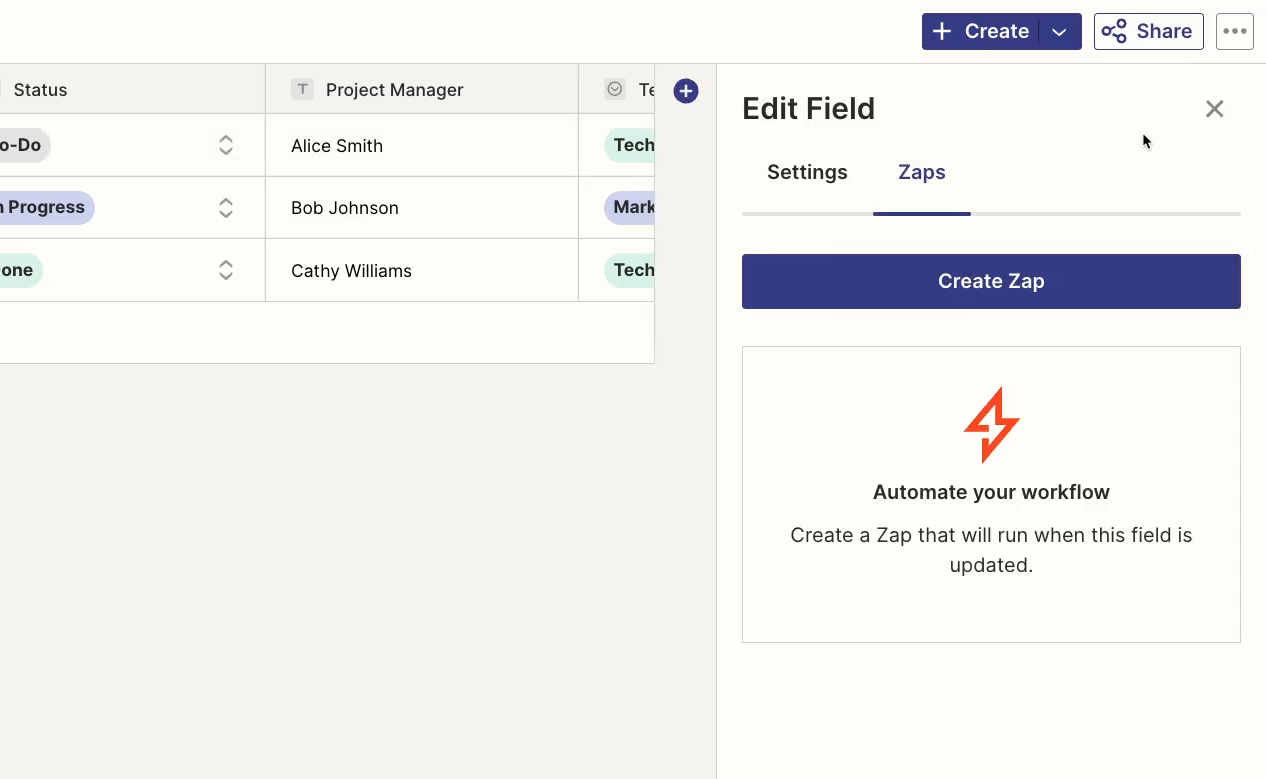Click the dropdown type icon in the Te column header

click(615, 89)
